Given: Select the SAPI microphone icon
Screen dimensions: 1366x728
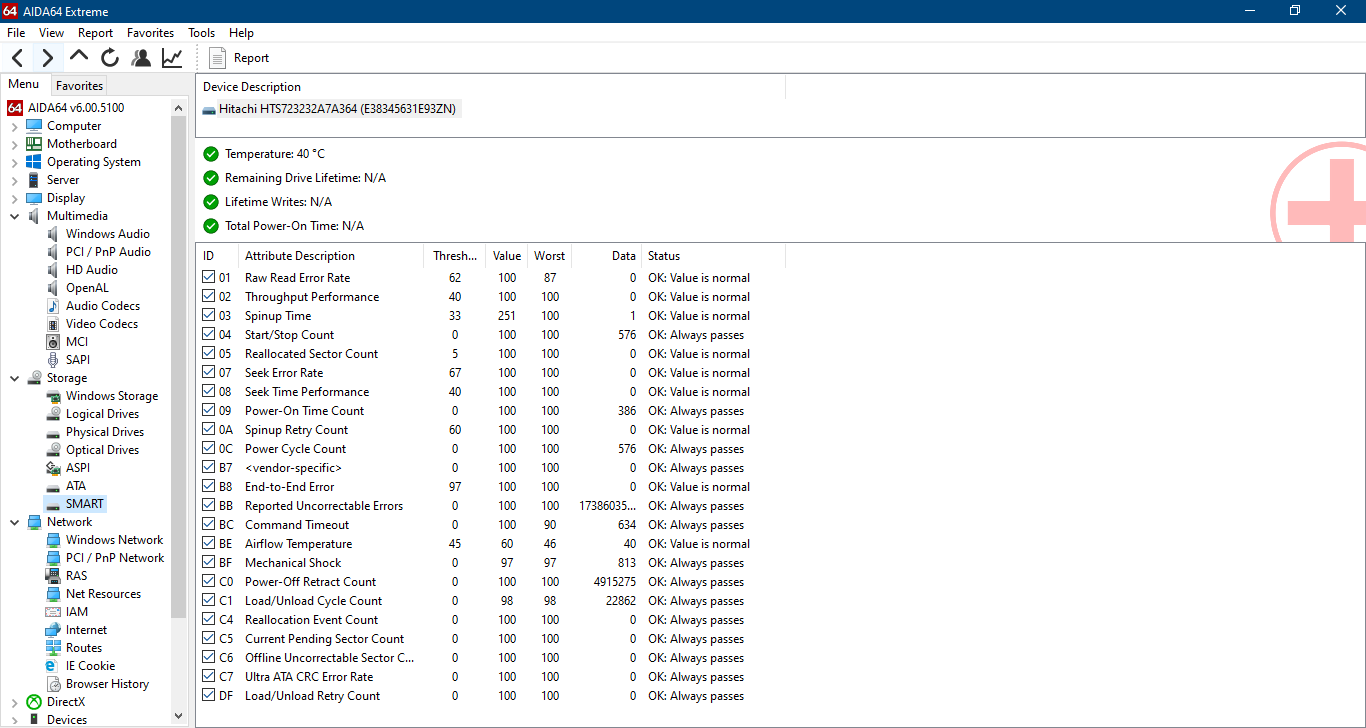Looking at the screenshot, I should click(53, 360).
